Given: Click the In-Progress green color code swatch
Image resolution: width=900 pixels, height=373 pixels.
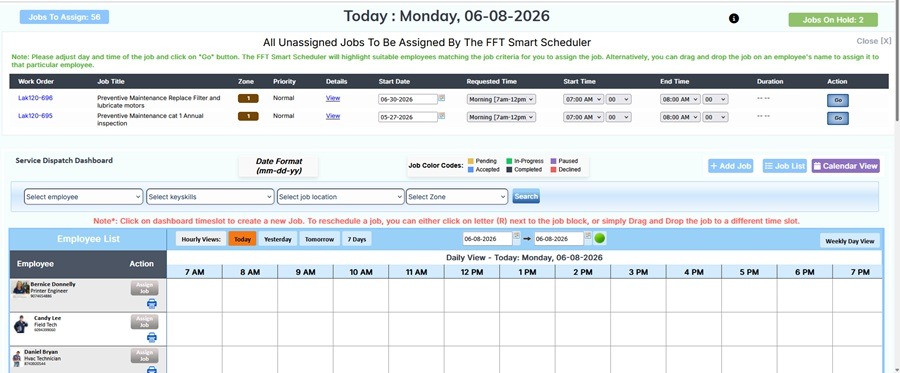Looking at the screenshot, I should pyautogui.click(x=509, y=161).
